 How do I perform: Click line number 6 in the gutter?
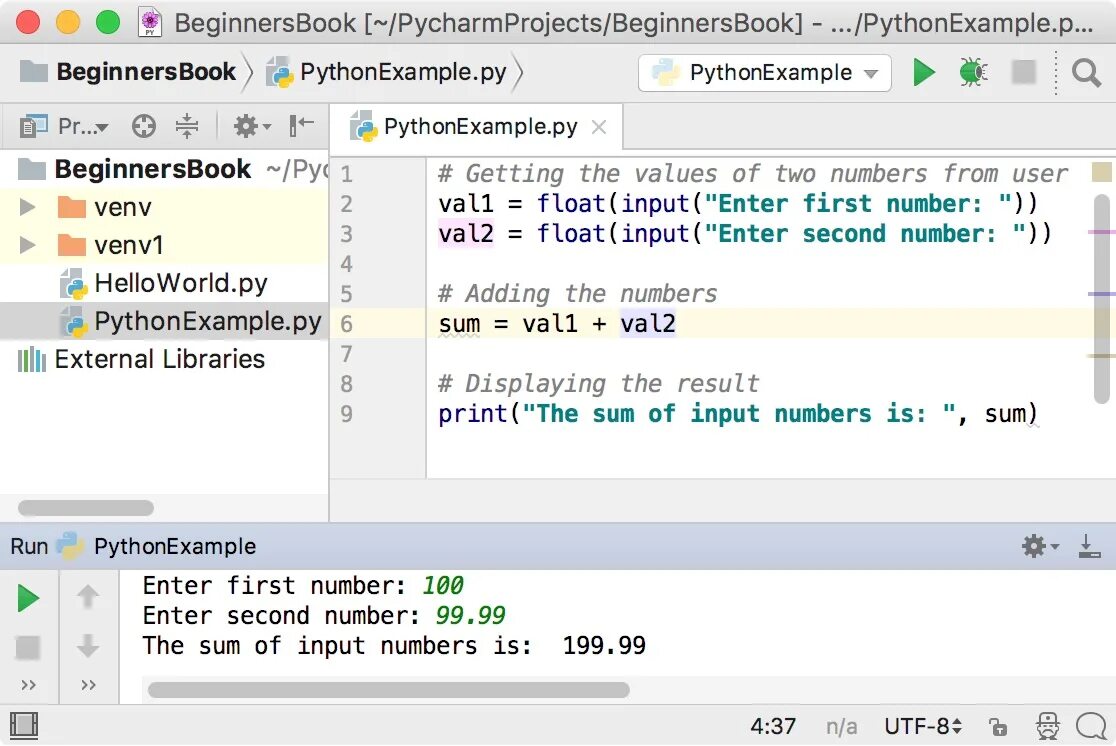[347, 324]
